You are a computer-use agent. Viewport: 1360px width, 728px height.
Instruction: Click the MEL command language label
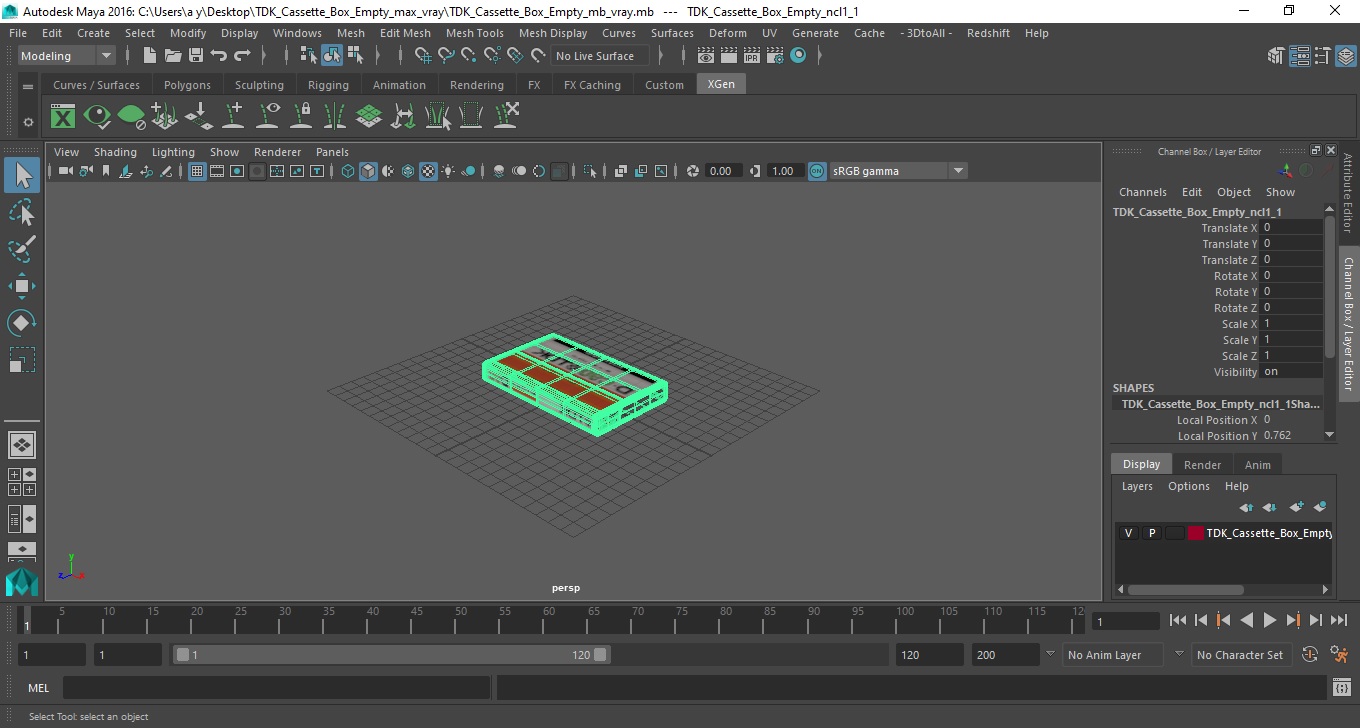tap(38, 688)
